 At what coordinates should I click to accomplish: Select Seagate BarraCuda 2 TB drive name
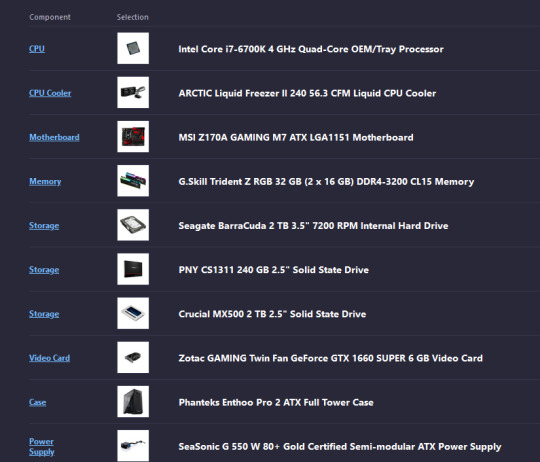313,225
